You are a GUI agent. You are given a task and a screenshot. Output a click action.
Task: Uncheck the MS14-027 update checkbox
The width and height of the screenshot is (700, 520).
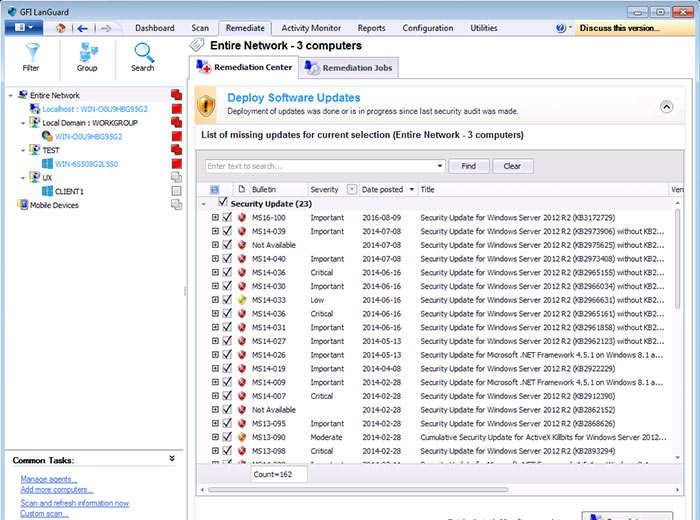(227, 341)
